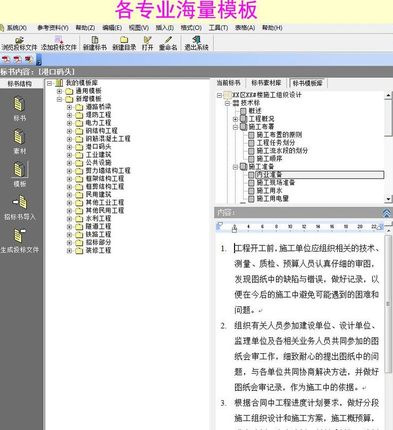Viewport: 393px width, 430px height.
Task: Click the left indent marker on the ruler
Action: (x=234, y=228)
